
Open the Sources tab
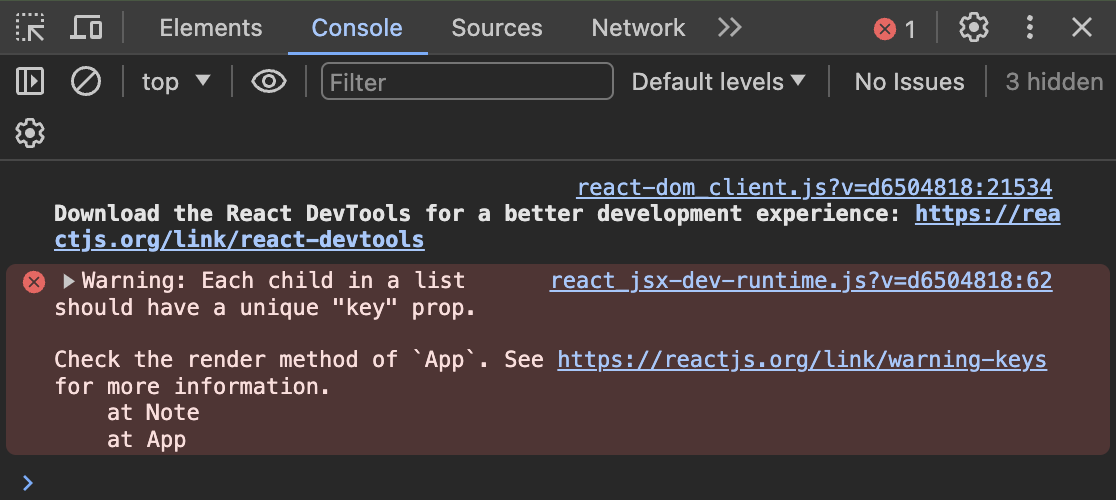click(496, 28)
